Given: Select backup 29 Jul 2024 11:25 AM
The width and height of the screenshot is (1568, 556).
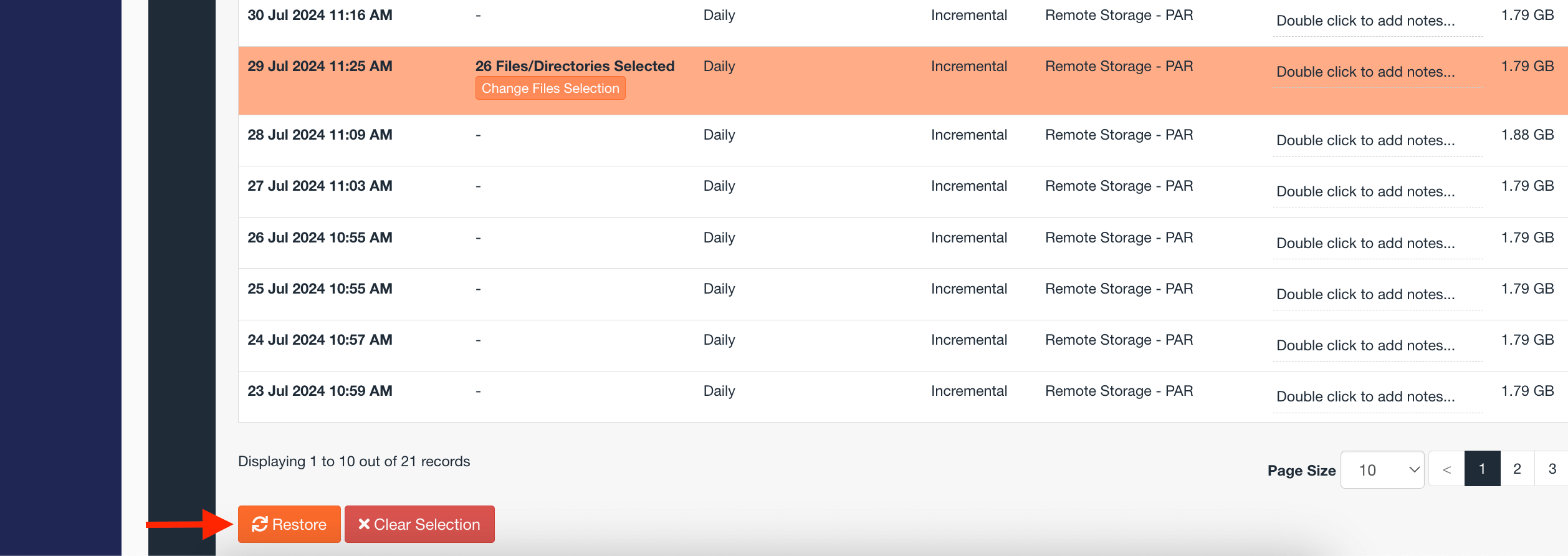Looking at the screenshot, I should click(x=320, y=66).
